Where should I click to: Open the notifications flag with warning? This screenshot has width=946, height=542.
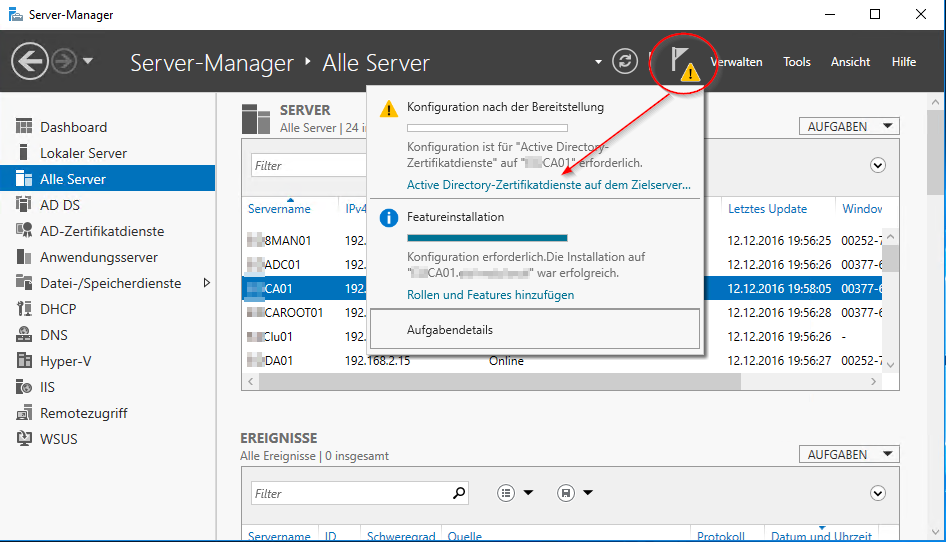[684, 63]
